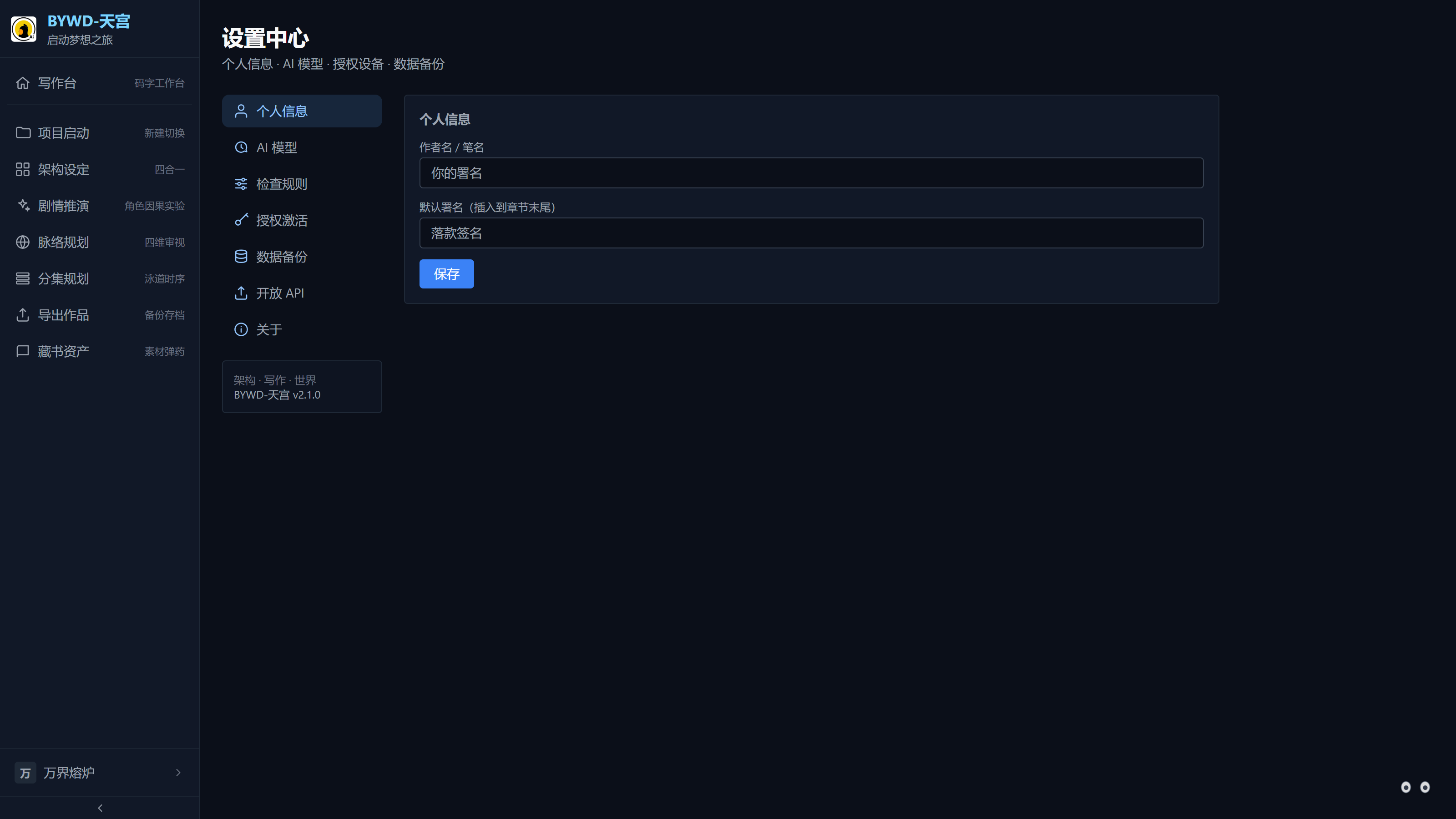1456x819 pixels.
Task: Click the 数据备份 database icon
Action: pos(241,257)
